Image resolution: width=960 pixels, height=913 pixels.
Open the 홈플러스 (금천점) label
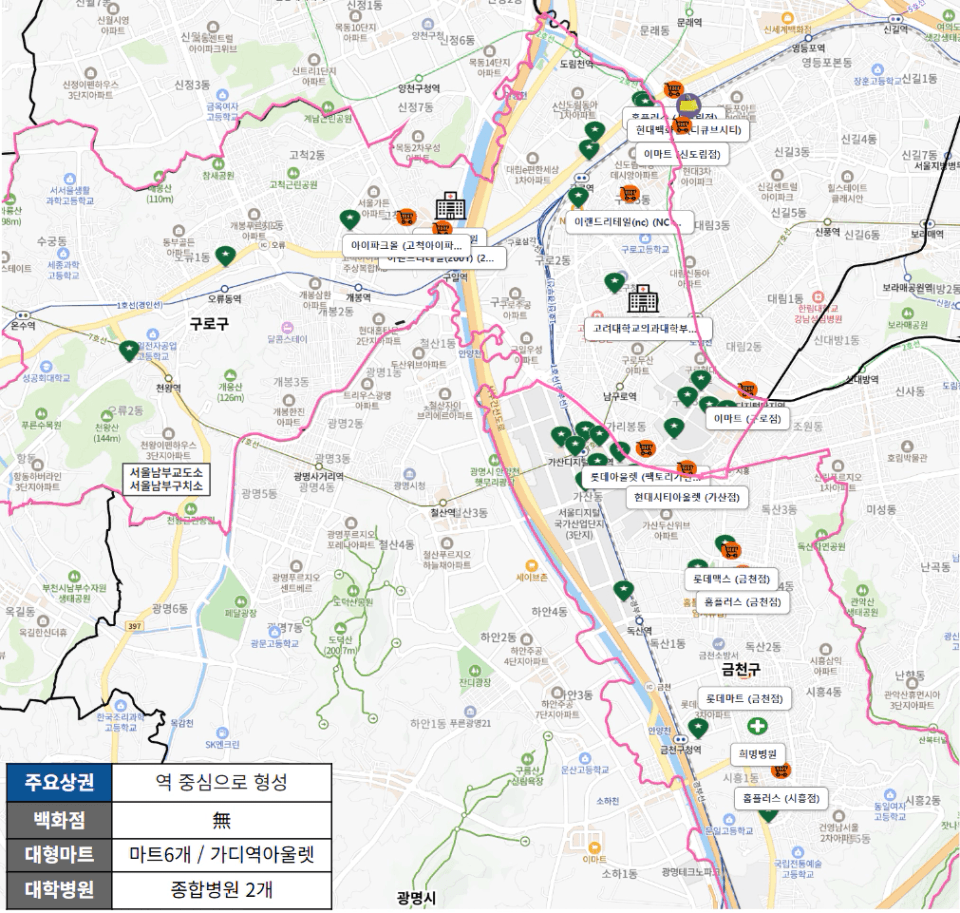[743, 602]
